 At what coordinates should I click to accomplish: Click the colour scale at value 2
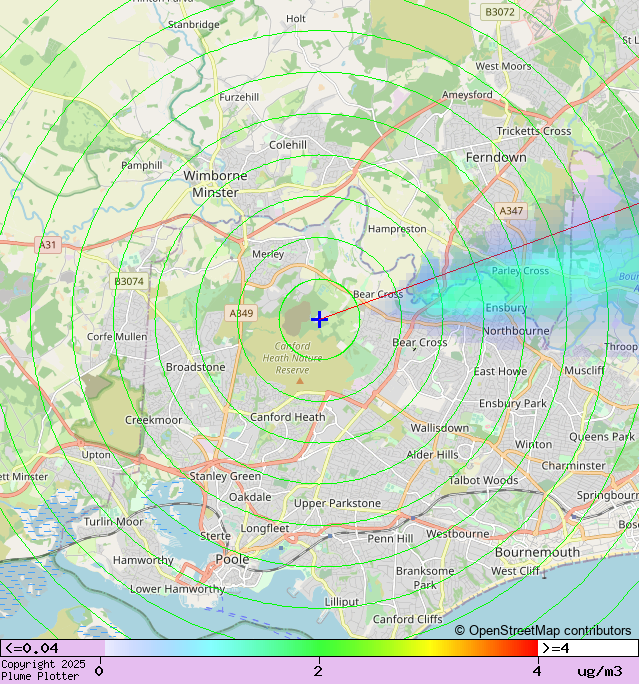tap(319, 648)
